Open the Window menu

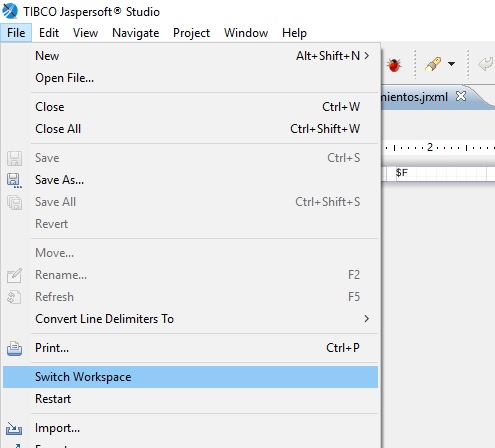[x=246, y=33]
